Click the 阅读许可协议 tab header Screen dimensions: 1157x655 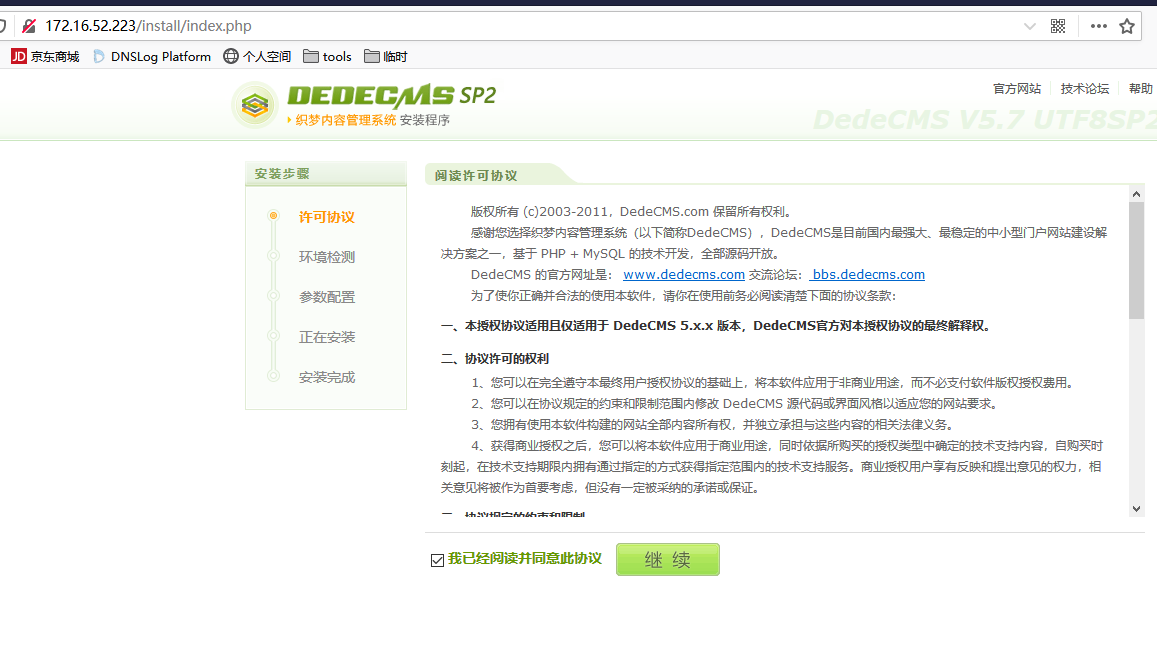[x=476, y=176]
